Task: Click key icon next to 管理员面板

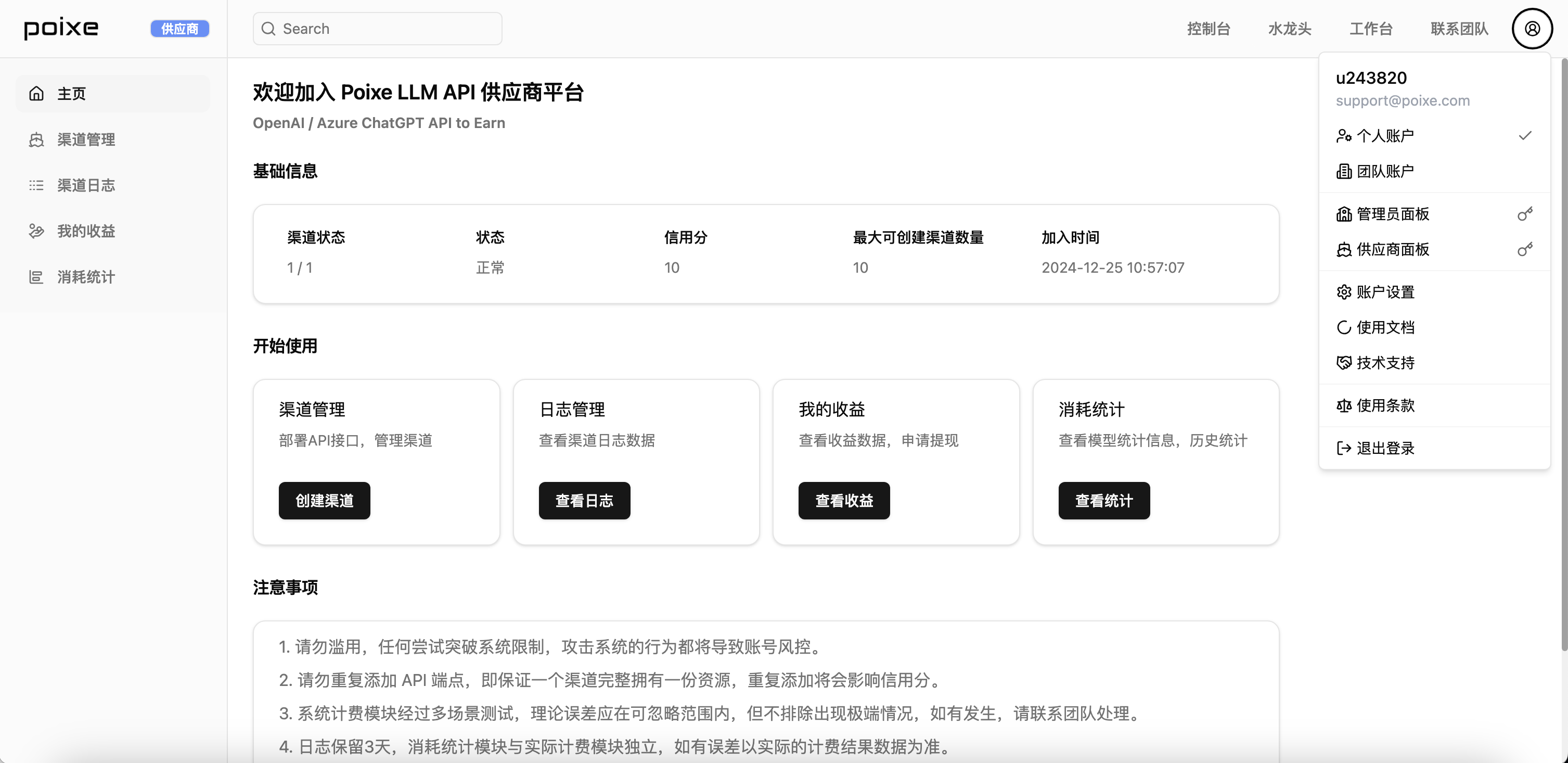Action: pos(1524,214)
